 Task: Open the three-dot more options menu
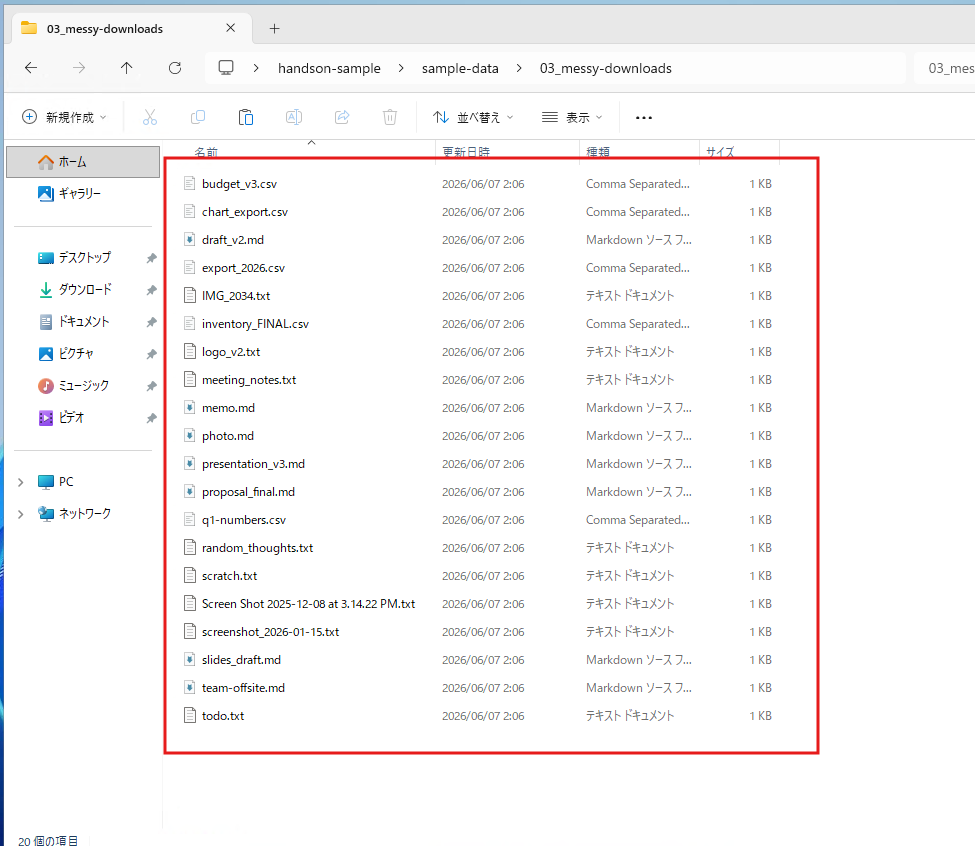[x=644, y=117]
